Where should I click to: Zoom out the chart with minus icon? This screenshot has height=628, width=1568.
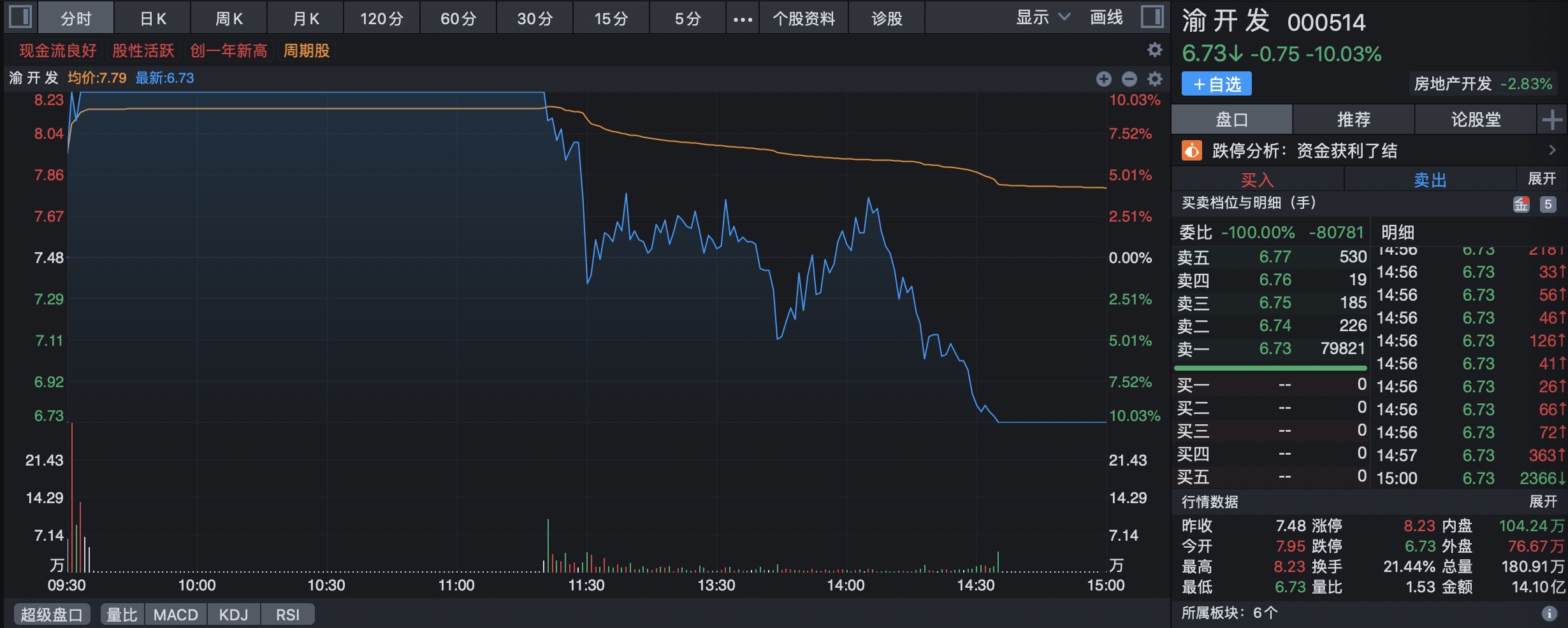point(1129,78)
